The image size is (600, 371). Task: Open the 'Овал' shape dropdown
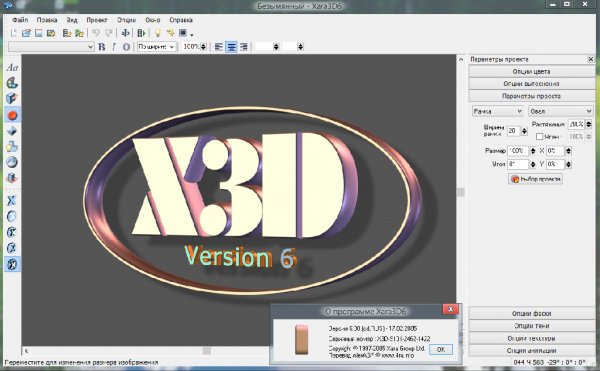tap(561, 111)
